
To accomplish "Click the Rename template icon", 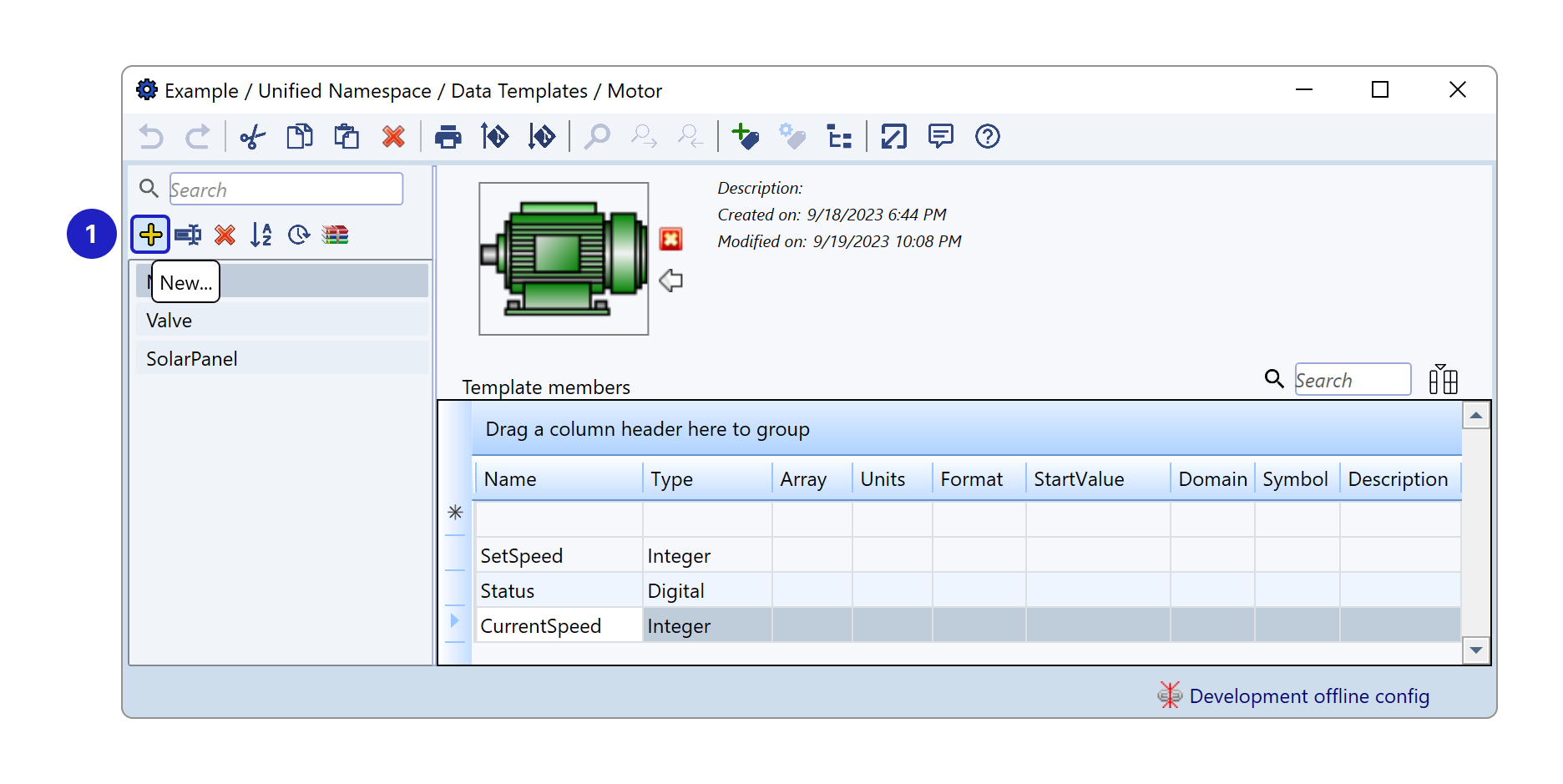I will [x=188, y=235].
